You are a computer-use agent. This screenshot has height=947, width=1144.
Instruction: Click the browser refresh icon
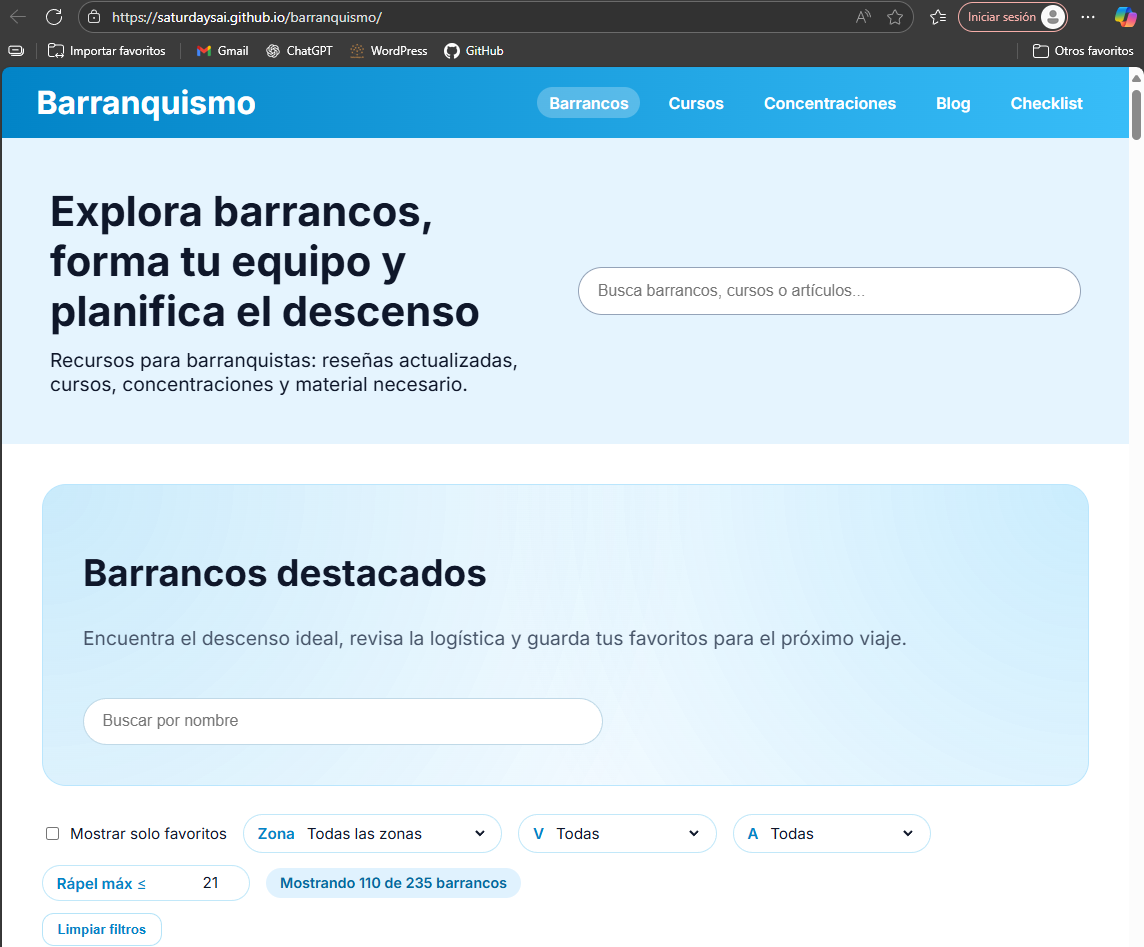click(54, 17)
